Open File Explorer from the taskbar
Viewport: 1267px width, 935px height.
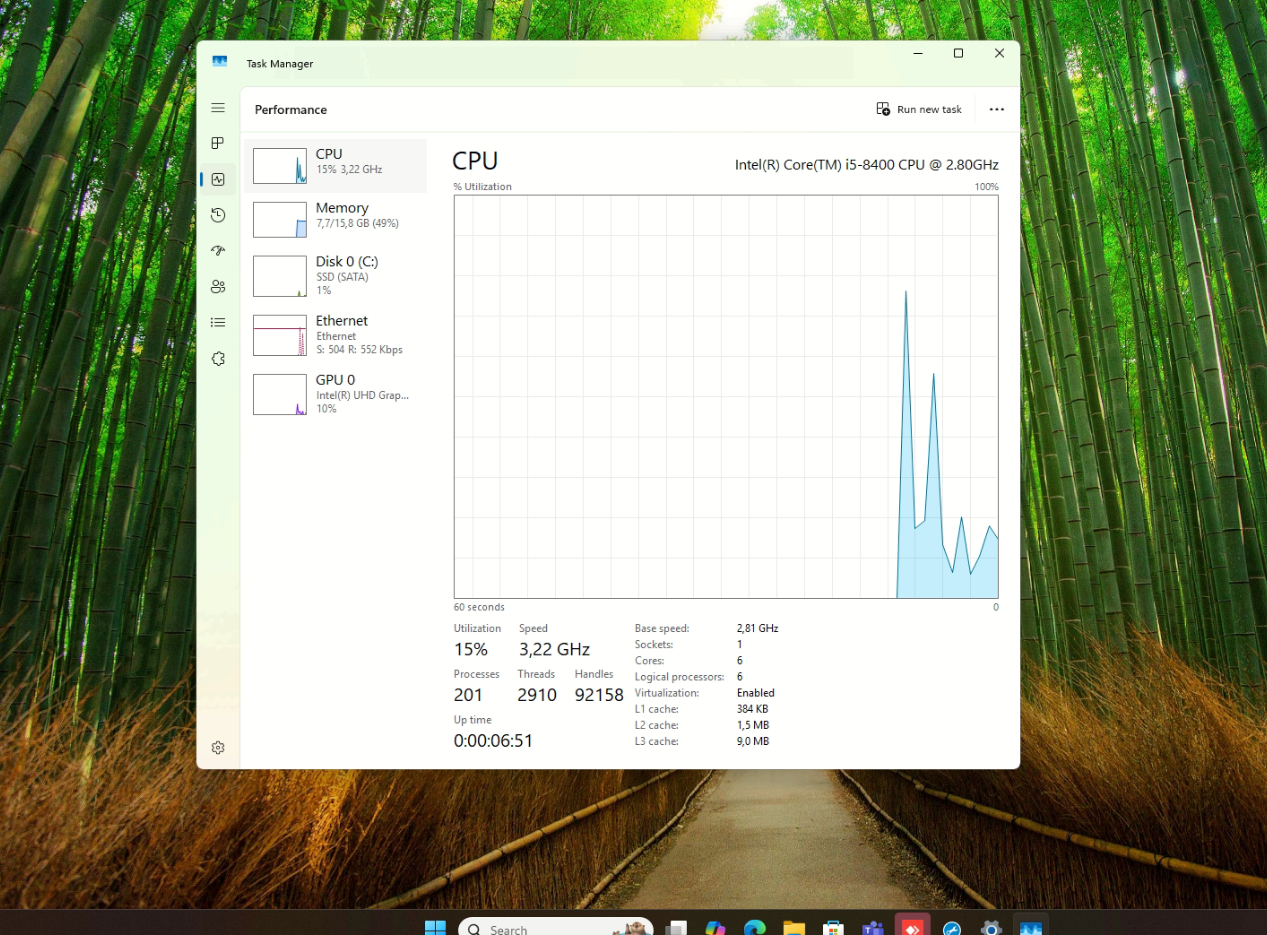click(794, 928)
